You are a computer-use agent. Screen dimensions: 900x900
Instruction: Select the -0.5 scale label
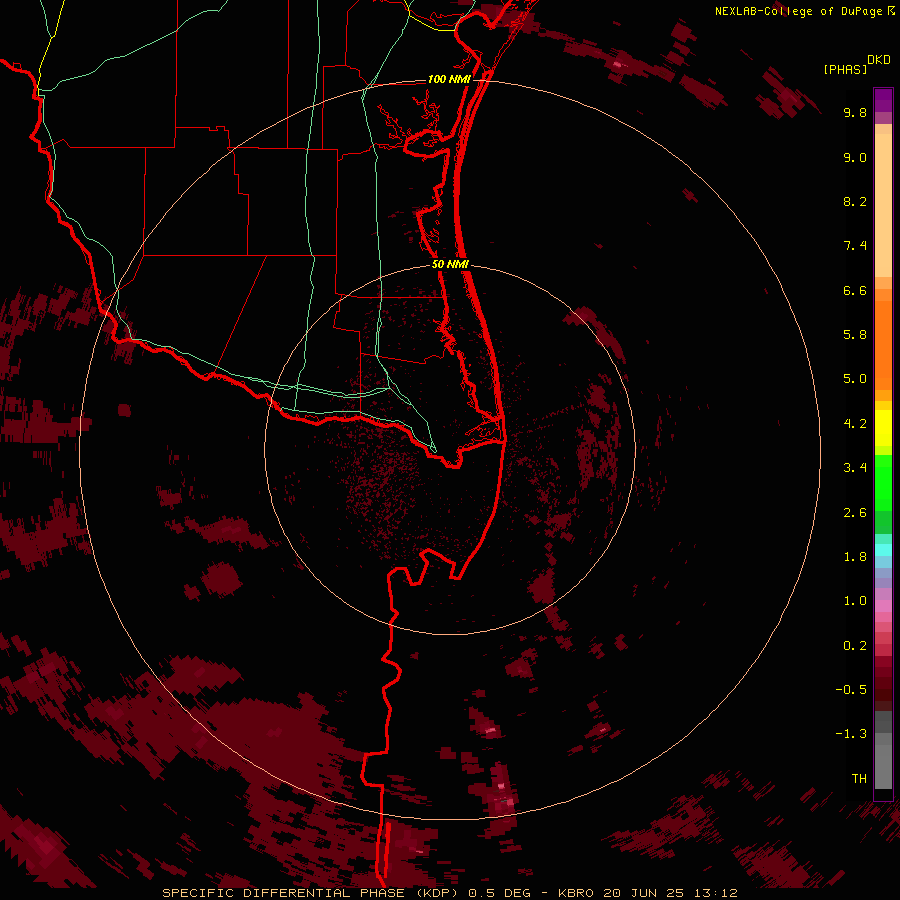pos(851,690)
